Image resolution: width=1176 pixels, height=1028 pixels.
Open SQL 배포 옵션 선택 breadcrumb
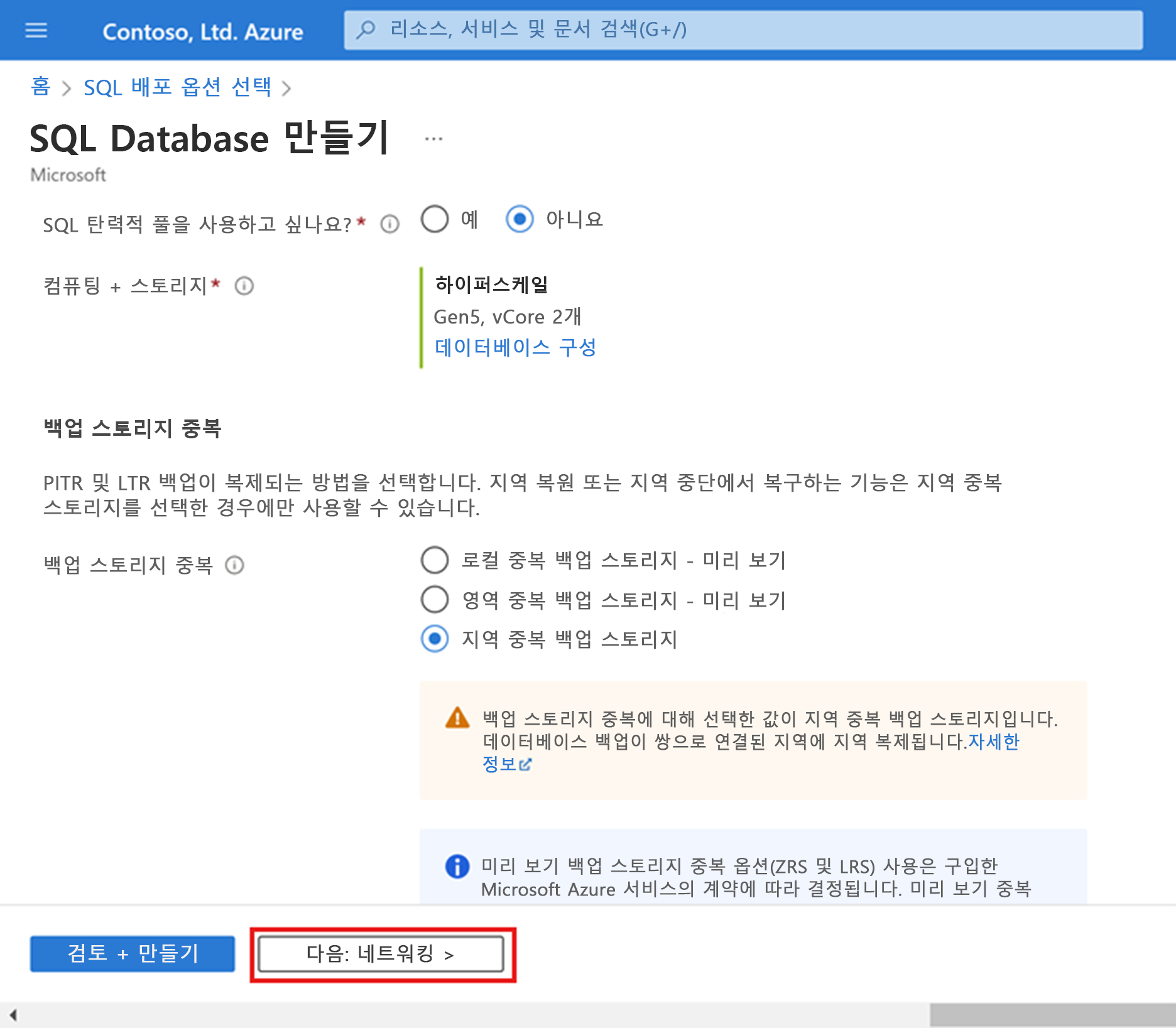(178, 87)
